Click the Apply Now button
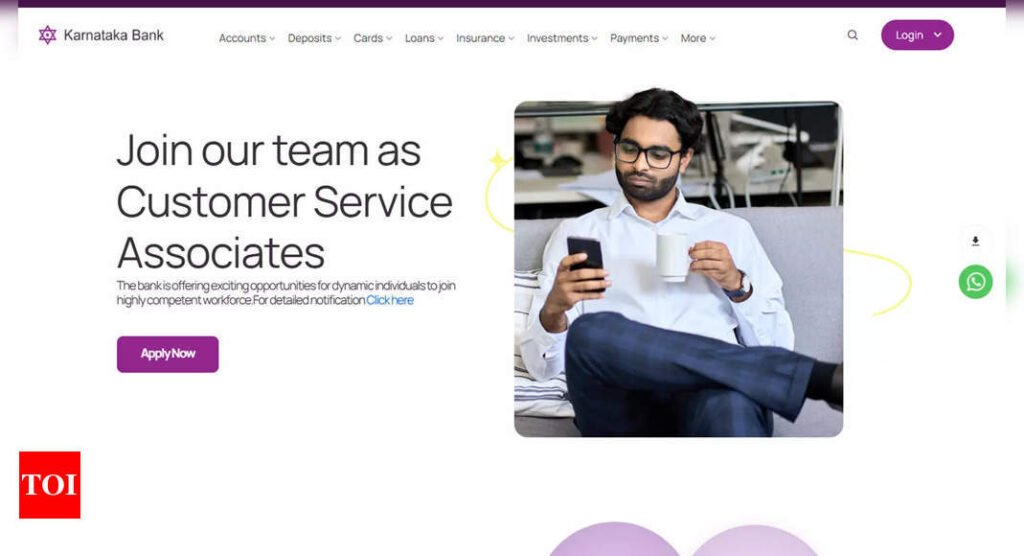The image size is (1024, 556). (168, 354)
